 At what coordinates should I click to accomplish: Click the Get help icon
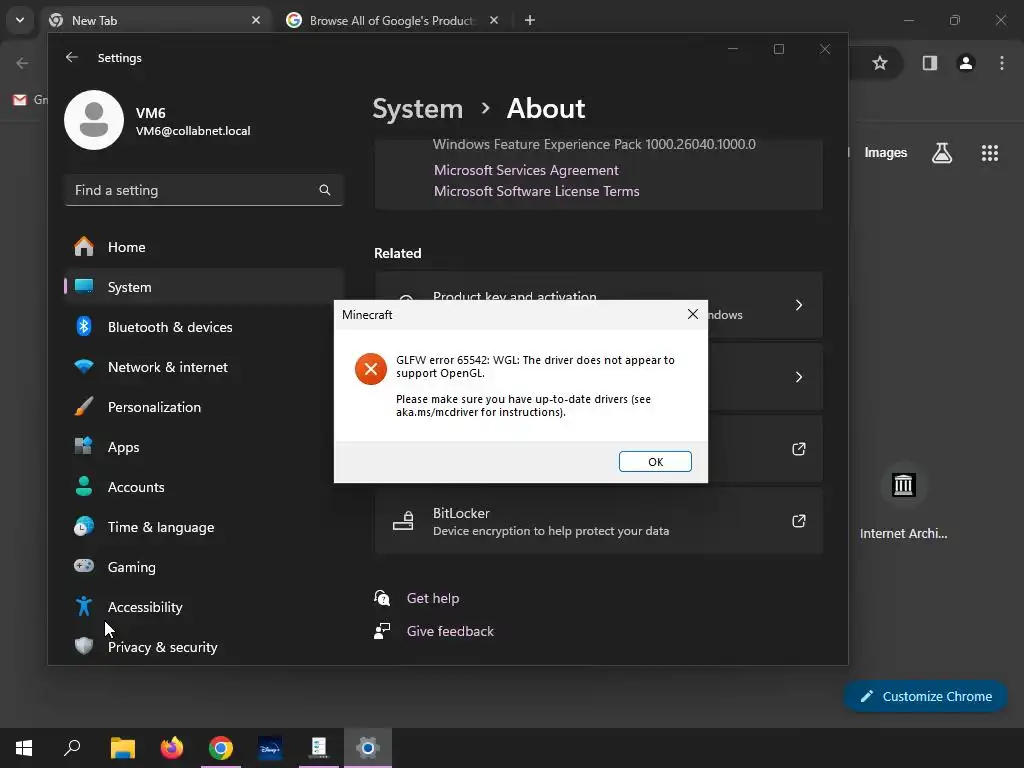tap(382, 598)
